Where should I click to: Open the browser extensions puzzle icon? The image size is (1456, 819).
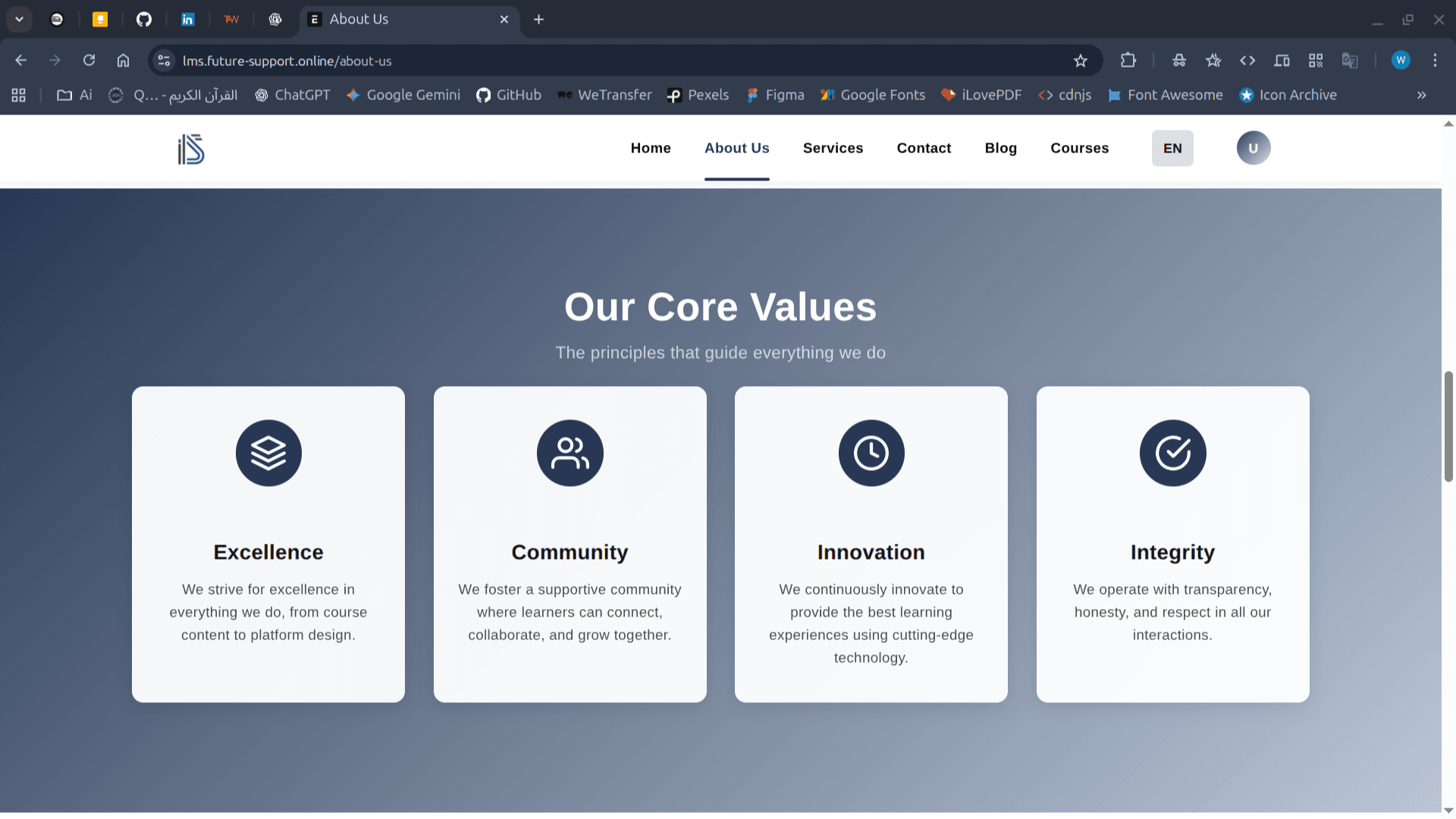pyautogui.click(x=1128, y=61)
